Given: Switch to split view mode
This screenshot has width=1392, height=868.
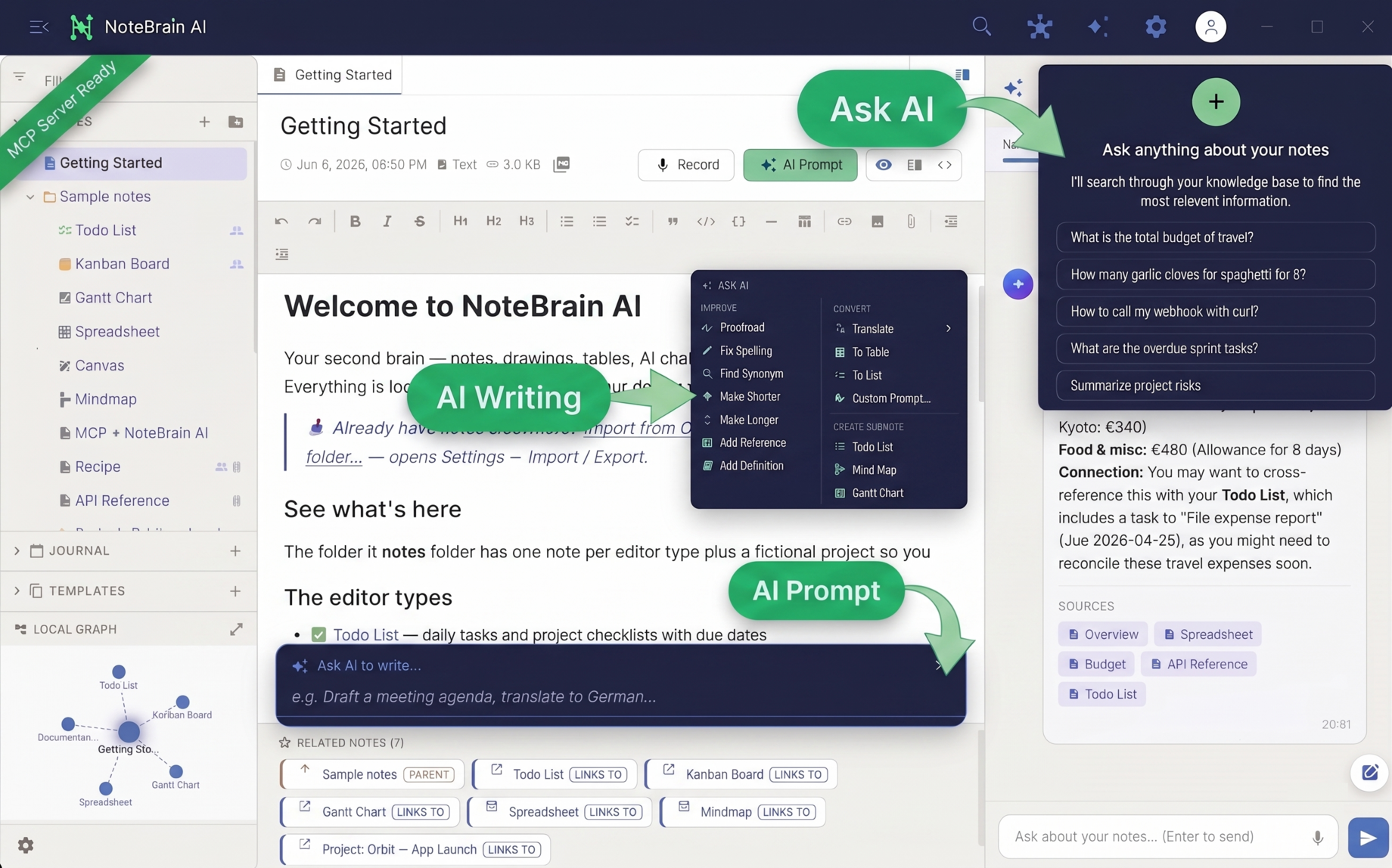Looking at the screenshot, I should tap(914, 165).
